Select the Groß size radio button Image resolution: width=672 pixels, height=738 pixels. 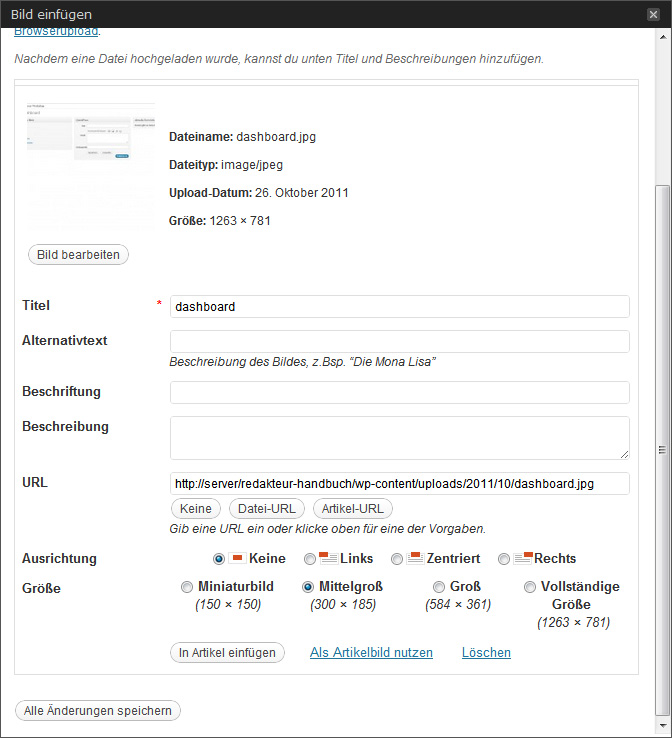(x=439, y=587)
